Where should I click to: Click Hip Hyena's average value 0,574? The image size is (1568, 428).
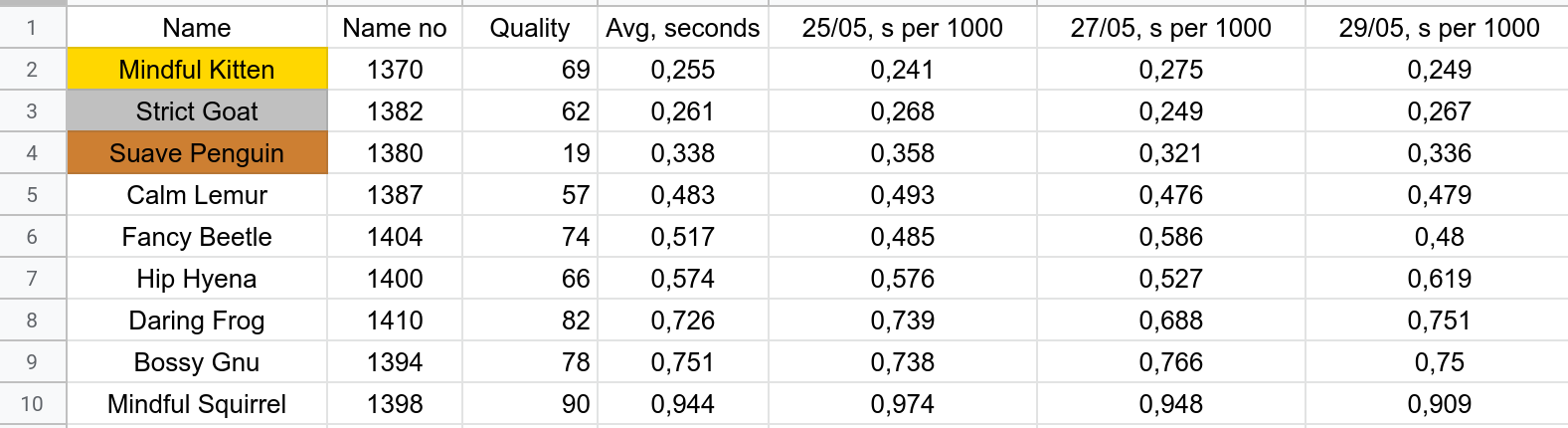click(x=683, y=279)
